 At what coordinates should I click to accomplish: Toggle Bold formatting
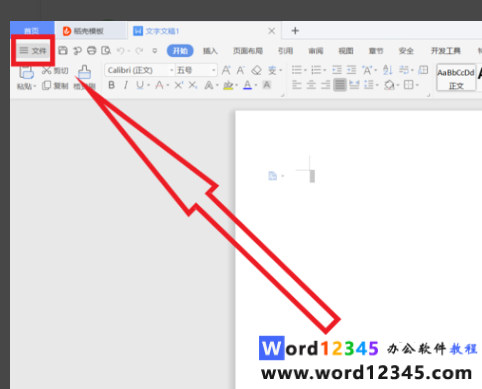point(112,85)
